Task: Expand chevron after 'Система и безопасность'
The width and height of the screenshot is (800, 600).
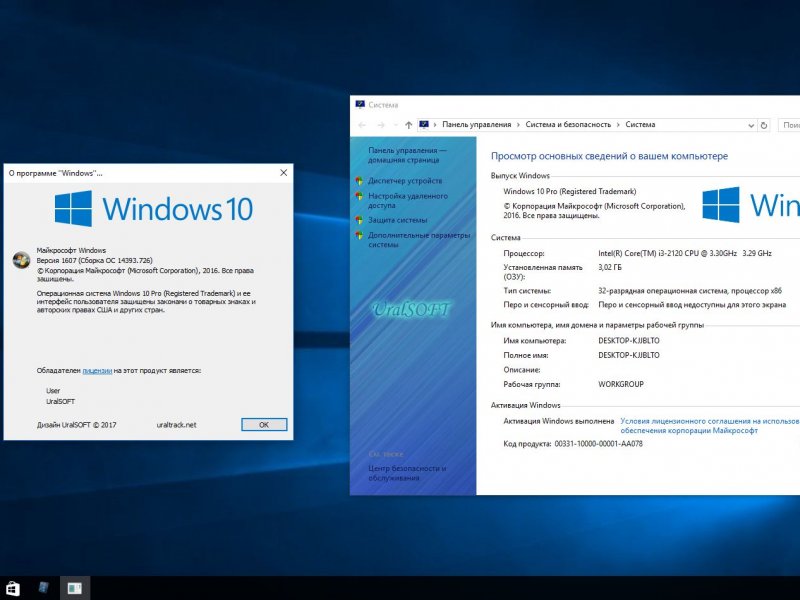Action: (x=618, y=125)
